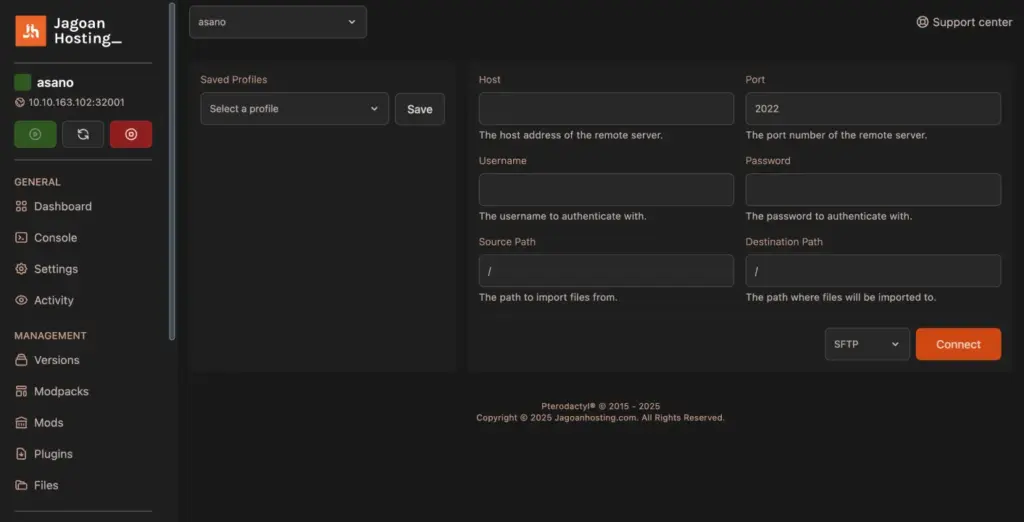The image size is (1024, 522).
Task: Click the Support center lifebuoy icon
Action: pyautogui.click(x=922, y=22)
